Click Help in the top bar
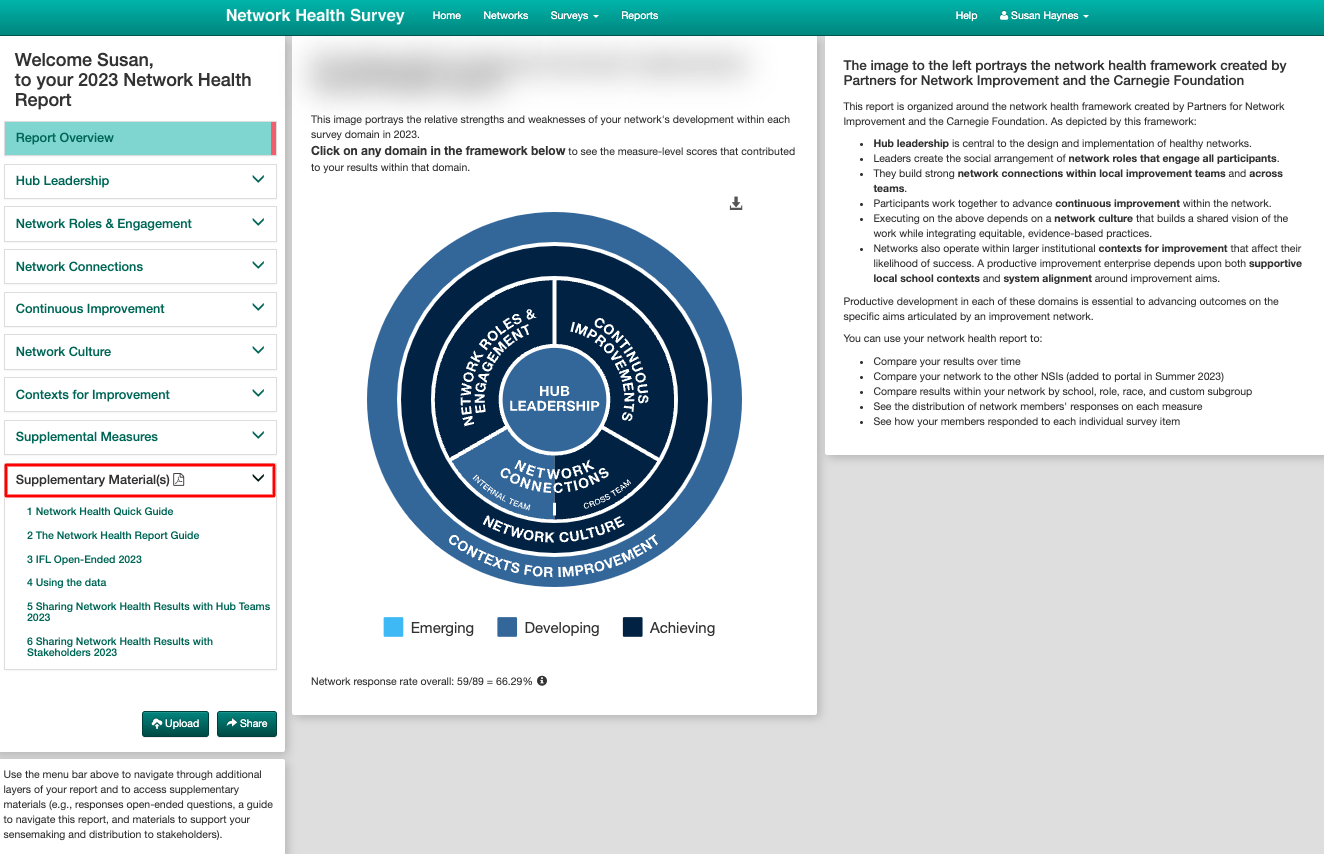Screen dimensions: 1324x854 (x=966, y=16)
